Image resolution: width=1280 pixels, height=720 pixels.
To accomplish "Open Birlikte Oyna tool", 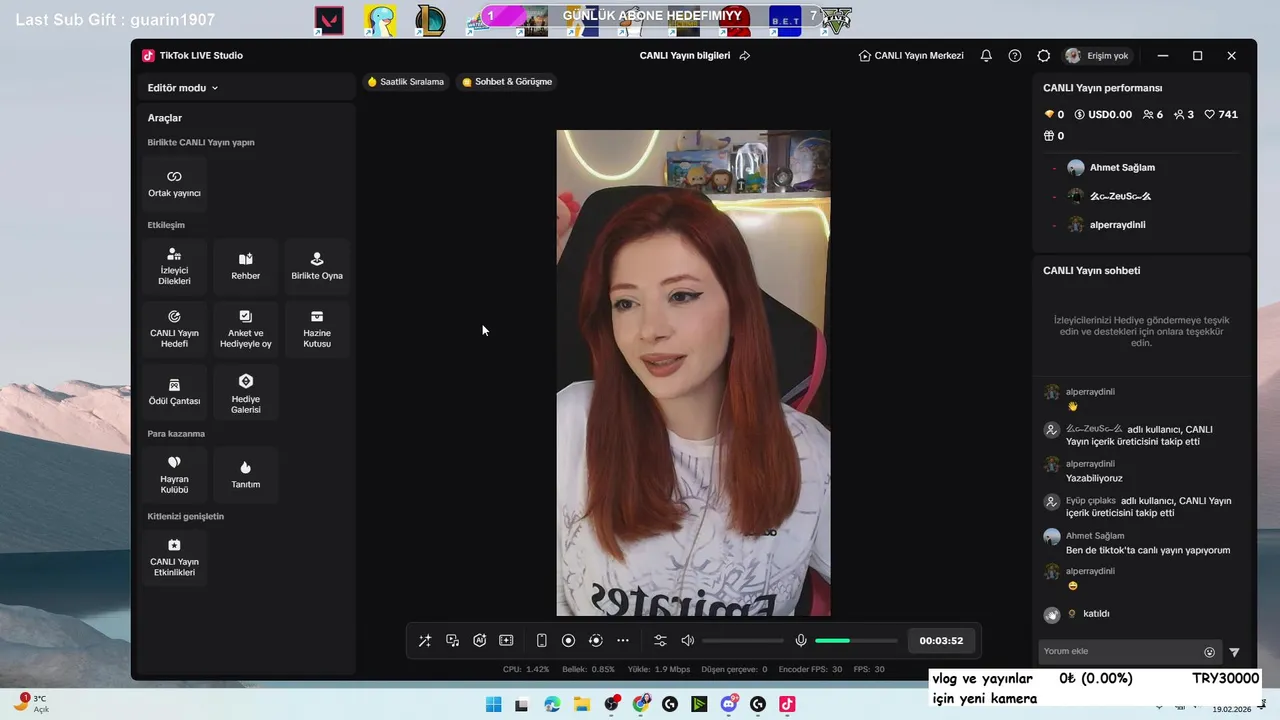I will pyautogui.click(x=317, y=267).
